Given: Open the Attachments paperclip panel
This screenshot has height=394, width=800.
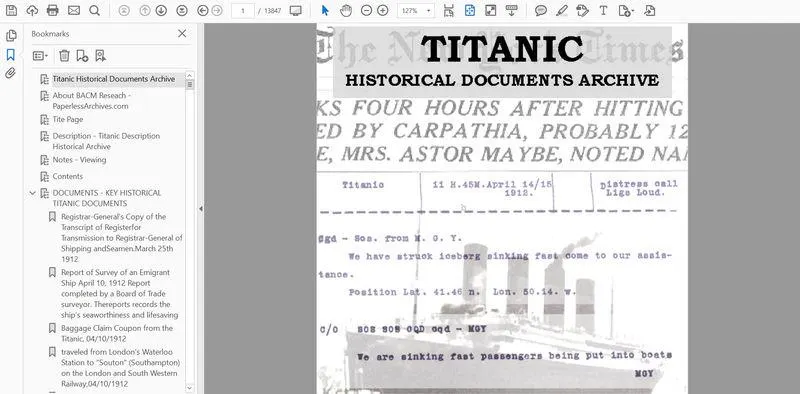Looking at the screenshot, I should pos(10,73).
